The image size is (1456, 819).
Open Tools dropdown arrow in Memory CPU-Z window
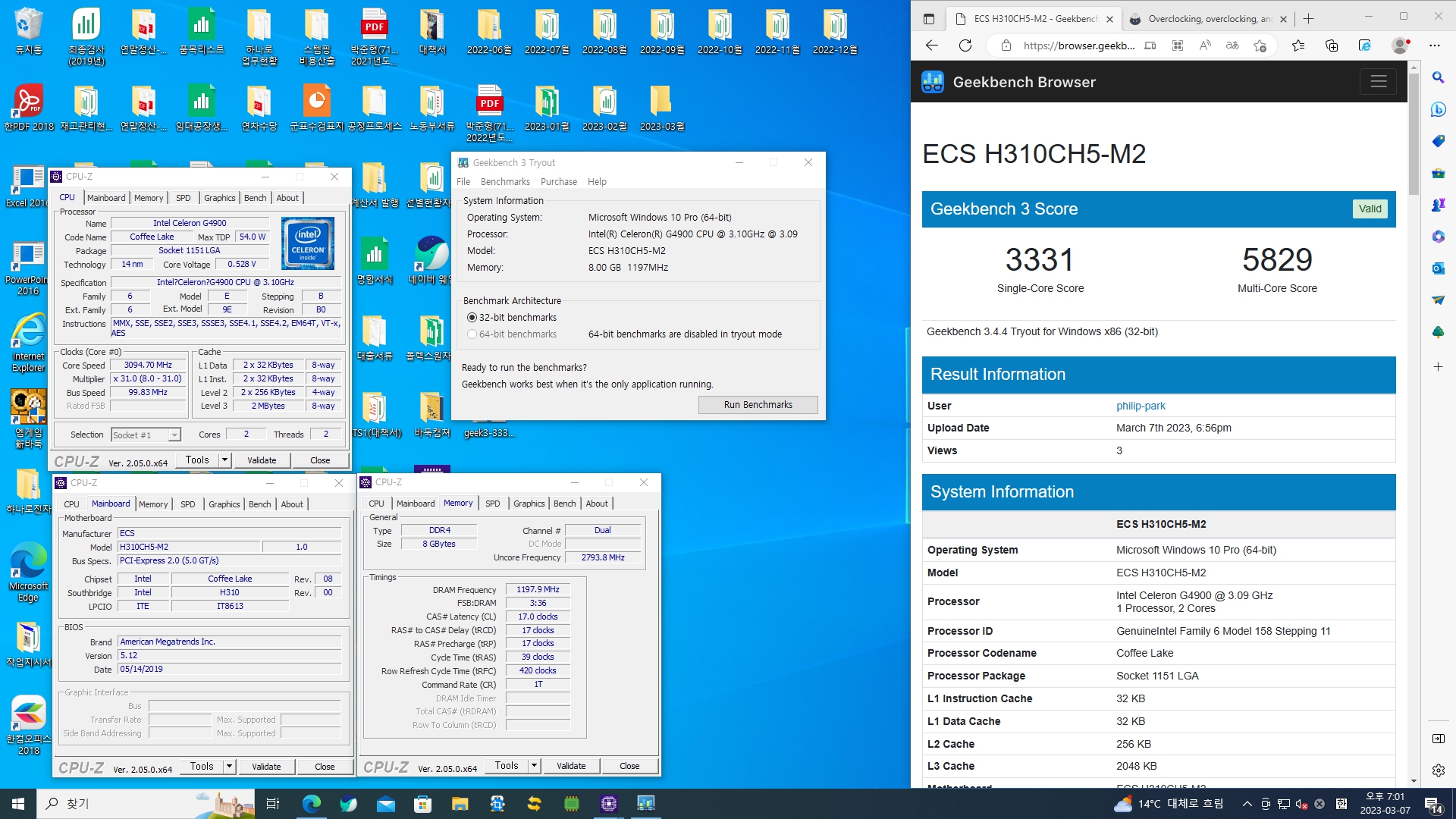[534, 766]
